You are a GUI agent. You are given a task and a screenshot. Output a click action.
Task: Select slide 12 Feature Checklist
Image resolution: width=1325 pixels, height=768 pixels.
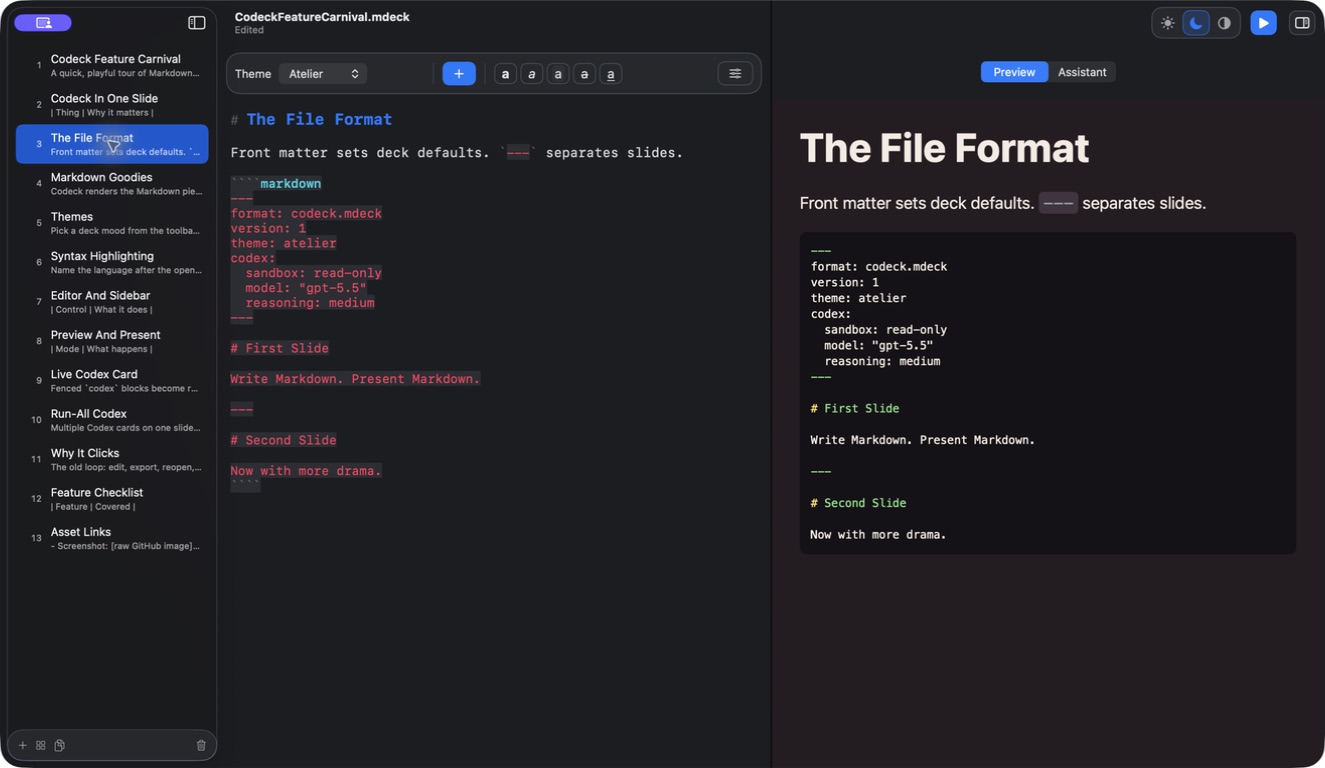[x=112, y=499]
